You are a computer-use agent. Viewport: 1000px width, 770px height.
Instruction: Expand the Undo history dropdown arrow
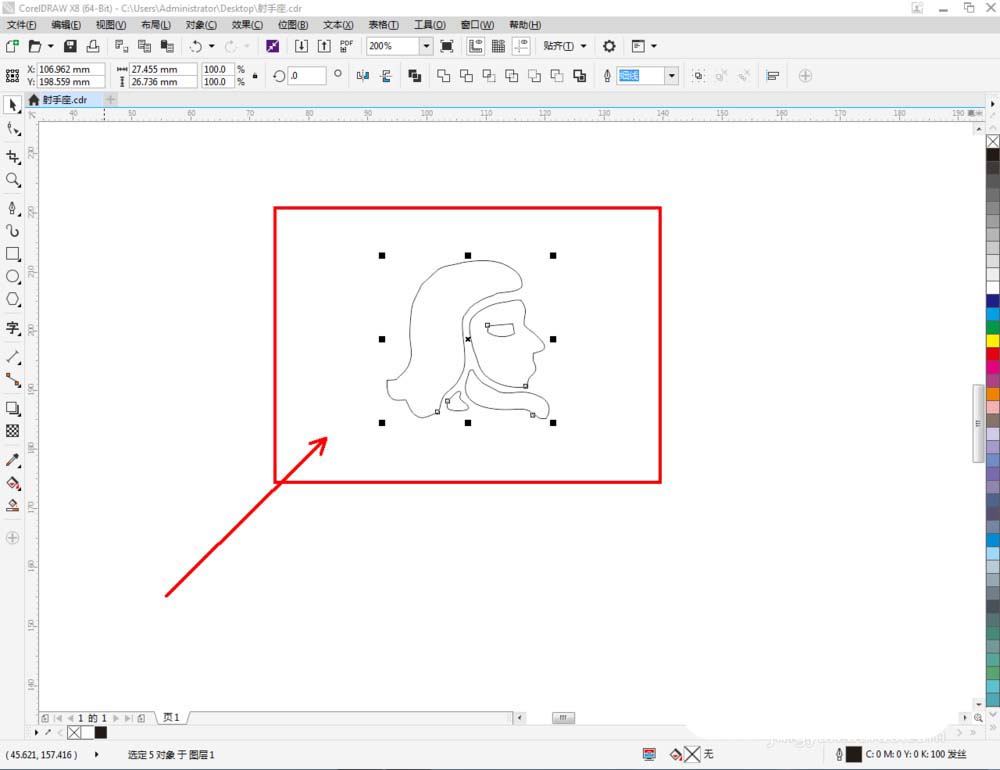tap(212, 46)
